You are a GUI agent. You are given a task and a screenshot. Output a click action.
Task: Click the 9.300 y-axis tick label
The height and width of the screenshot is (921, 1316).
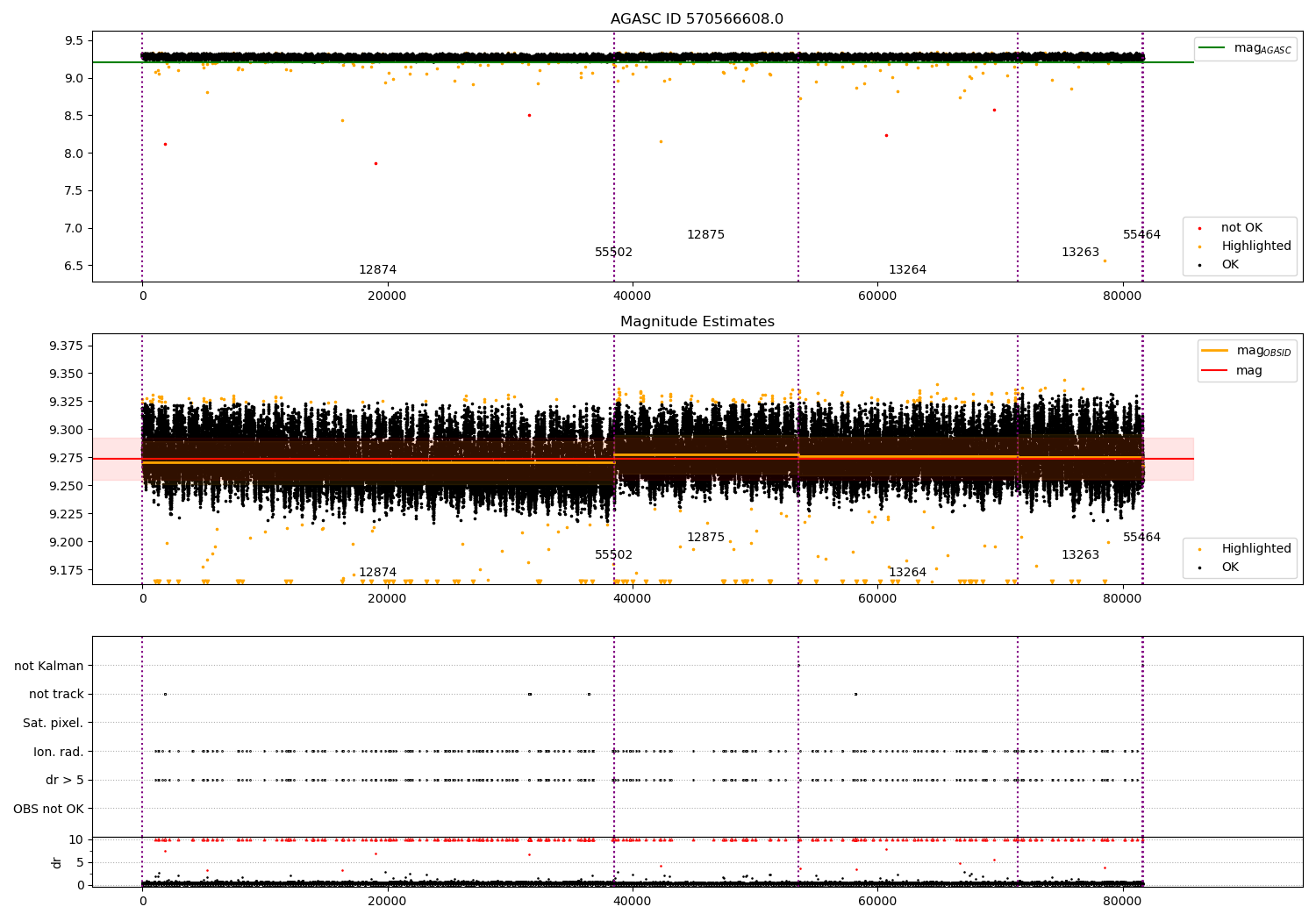click(x=67, y=430)
